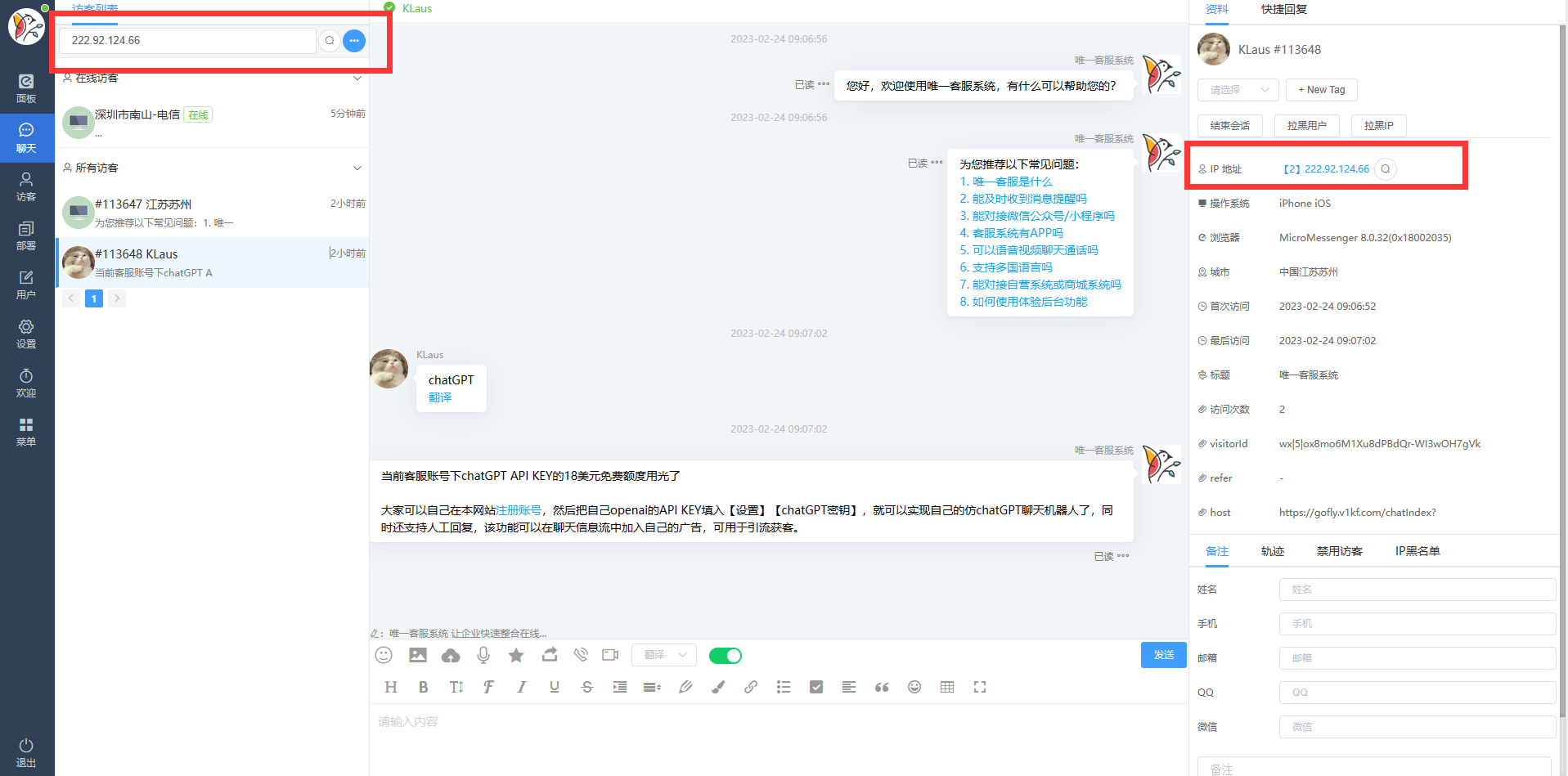Select the 备注 tab
This screenshot has width=1568, height=776.
tap(1217, 551)
